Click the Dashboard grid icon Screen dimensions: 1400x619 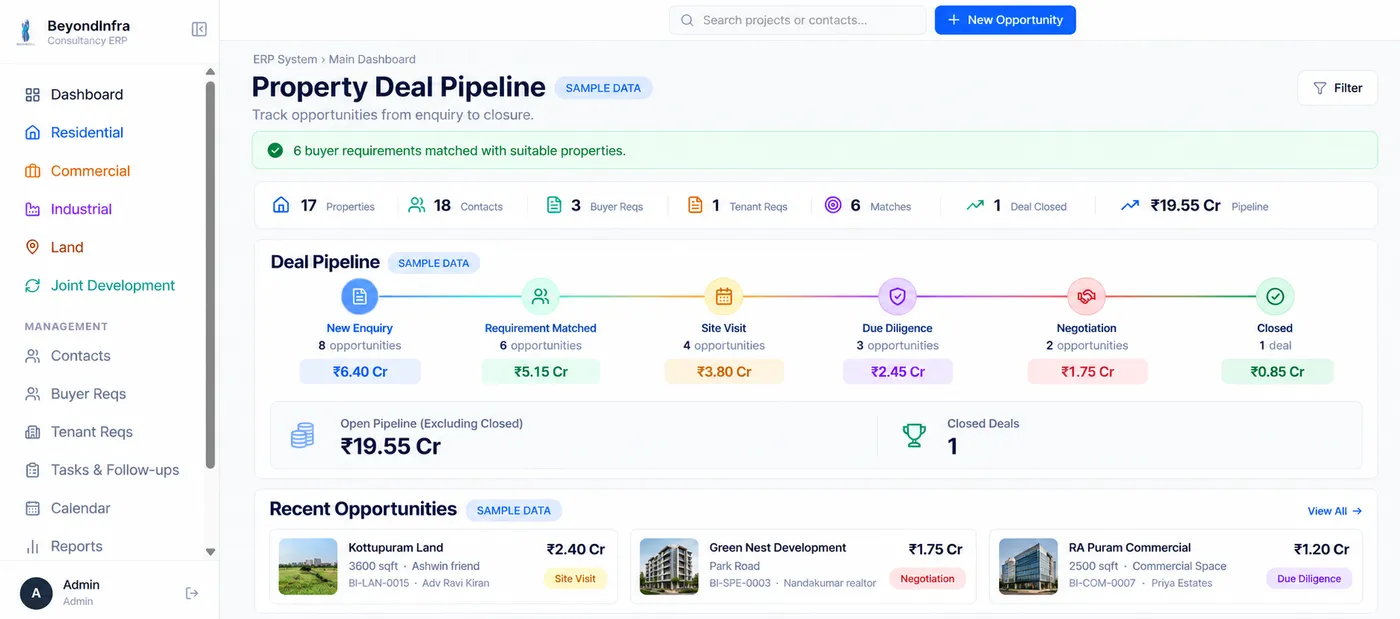(x=32, y=95)
